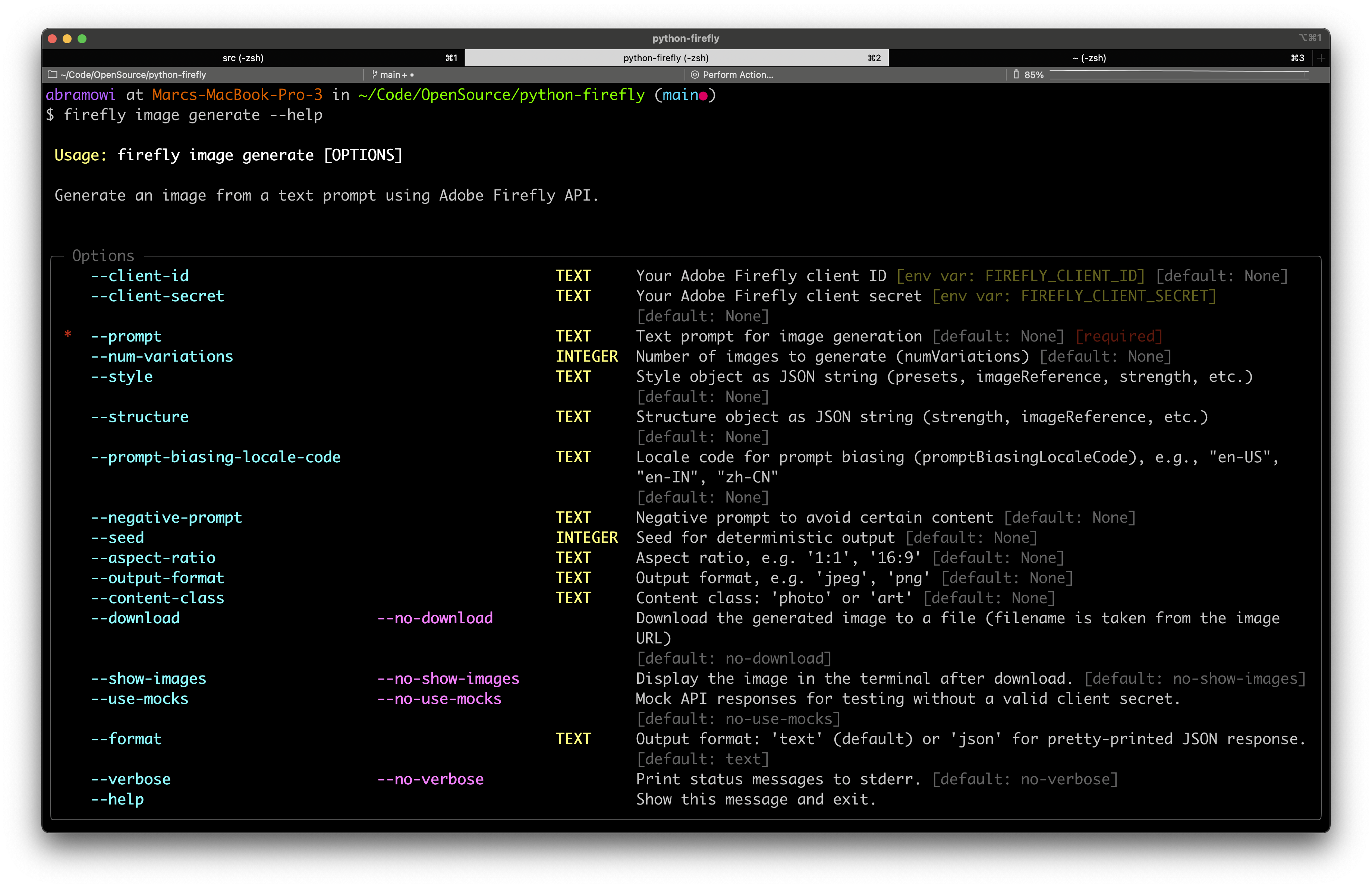This screenshot has height=888, width=1372.
Task: Click the '--client-id' option
Action: click(139, 276)
